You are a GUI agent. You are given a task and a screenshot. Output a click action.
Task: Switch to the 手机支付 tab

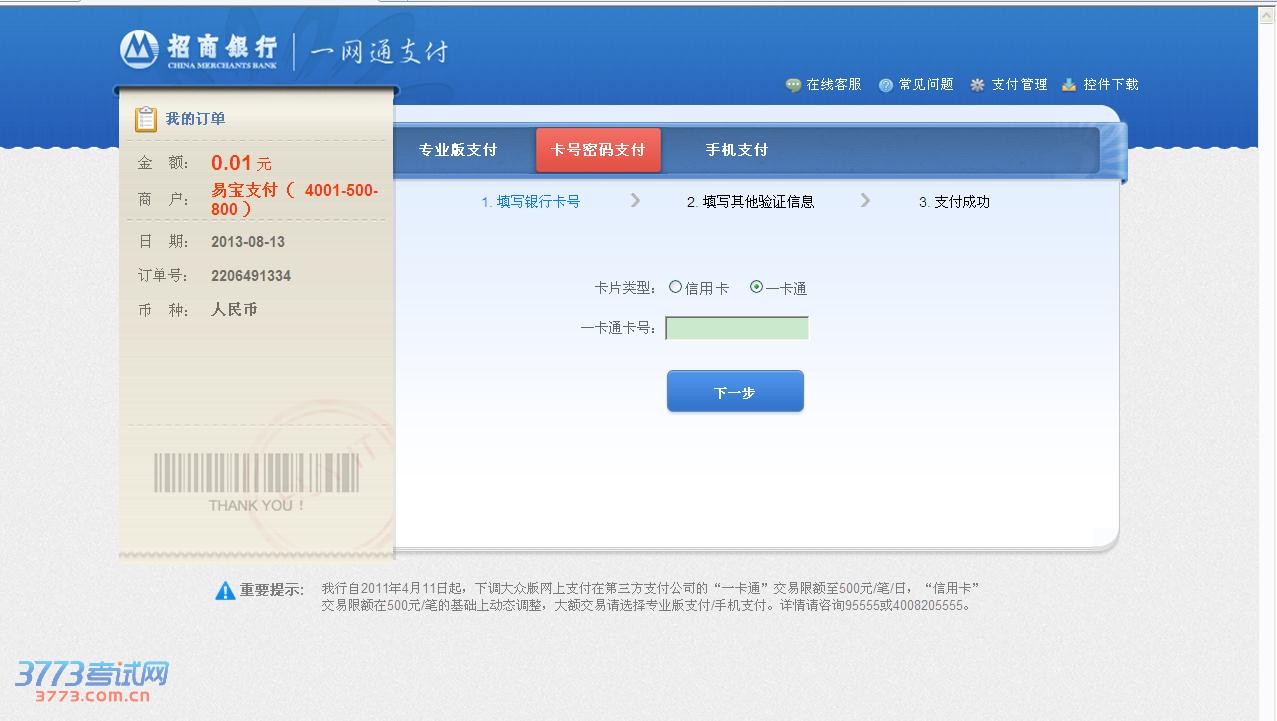click(736, 150)
